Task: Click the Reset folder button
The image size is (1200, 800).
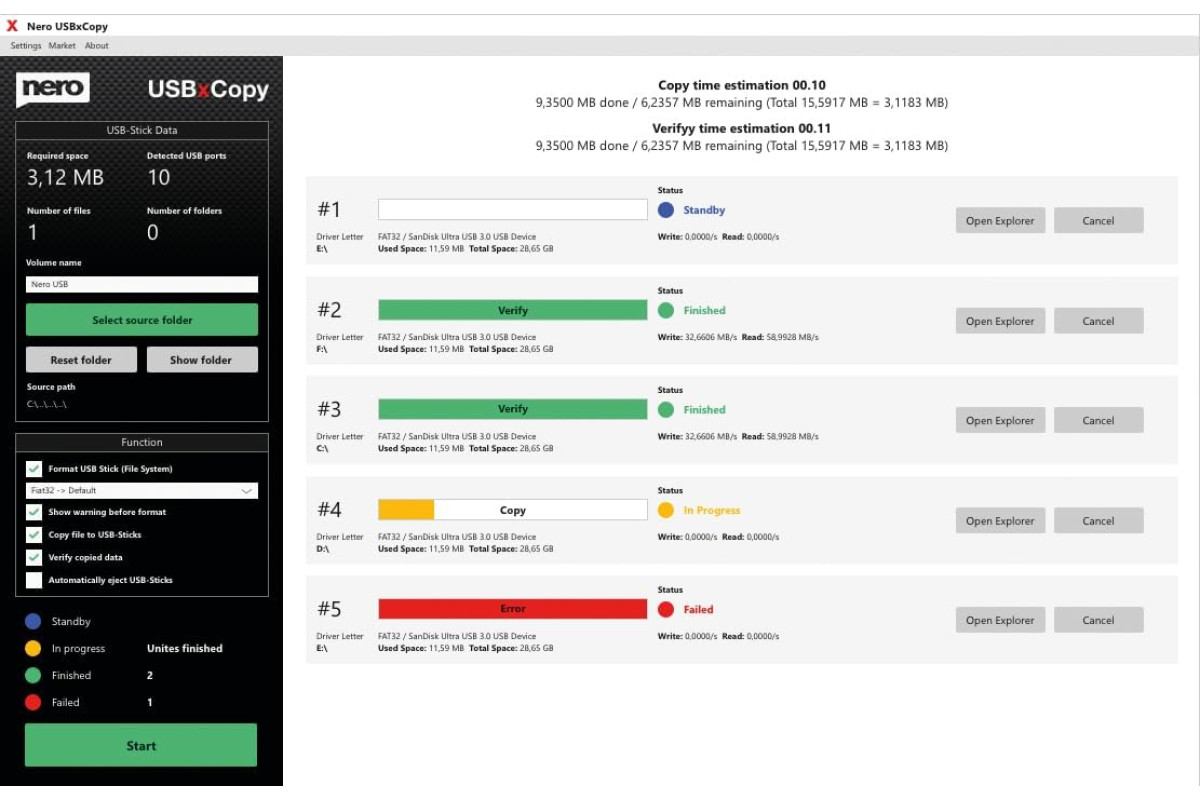Action: point(81,360)
